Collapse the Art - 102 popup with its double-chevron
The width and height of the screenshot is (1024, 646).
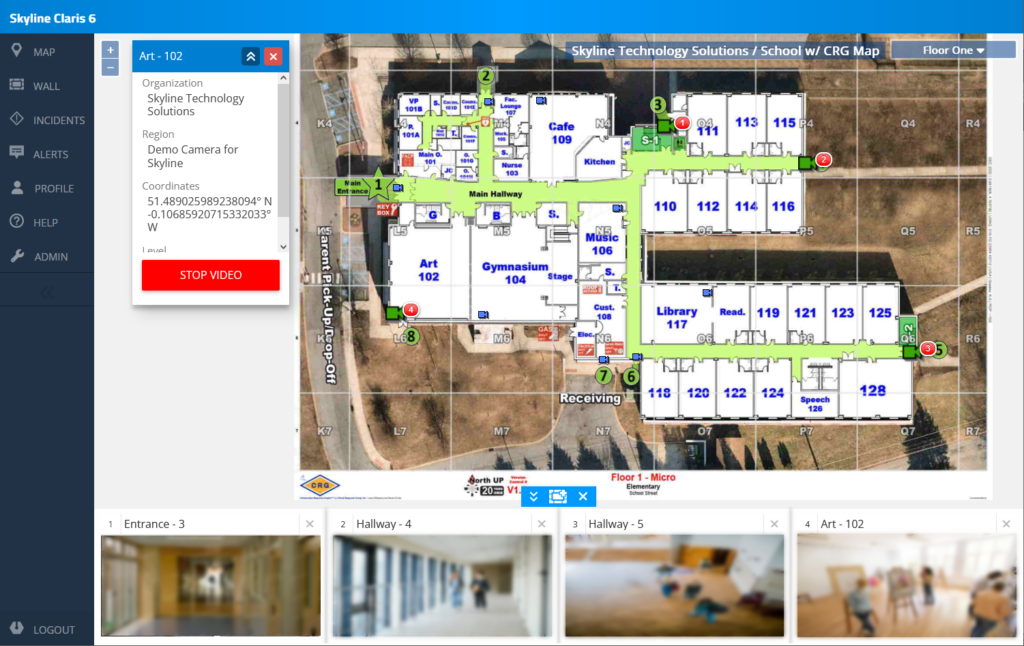[x=250, y=56]
